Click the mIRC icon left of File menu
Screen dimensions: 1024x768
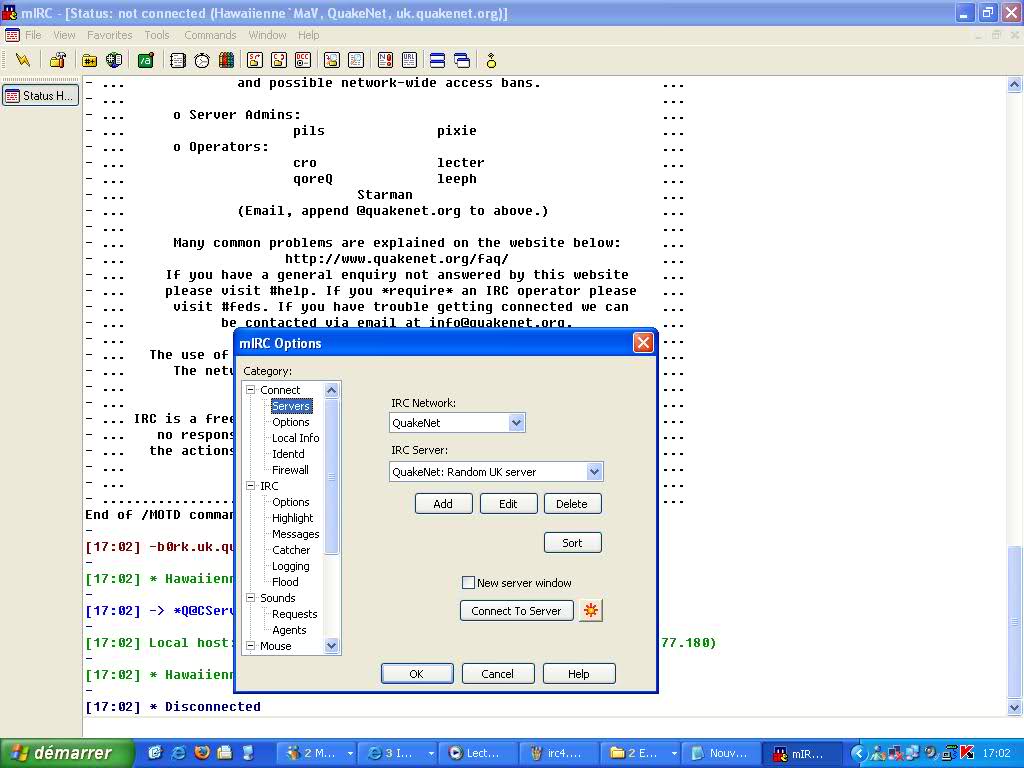[12, 35]
